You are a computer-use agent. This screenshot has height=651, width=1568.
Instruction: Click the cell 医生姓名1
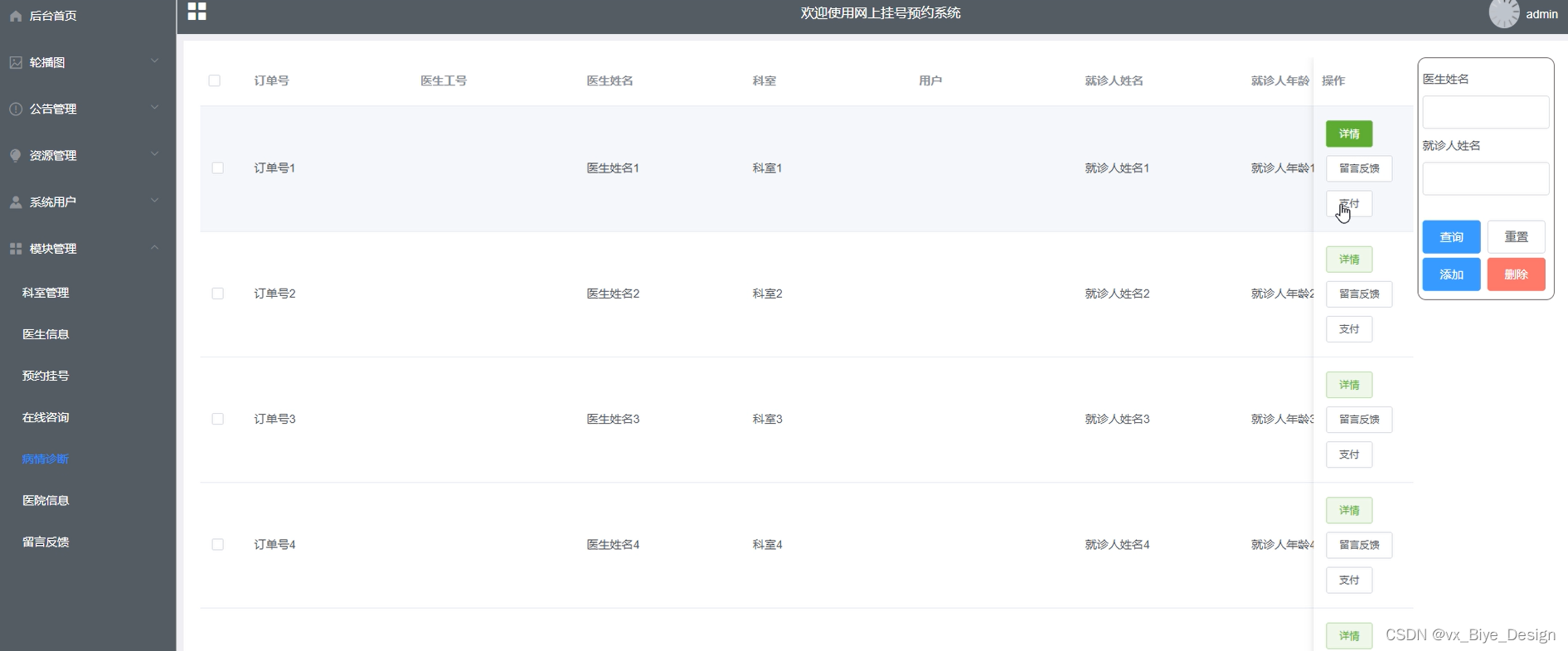click(x=613, y=168)
